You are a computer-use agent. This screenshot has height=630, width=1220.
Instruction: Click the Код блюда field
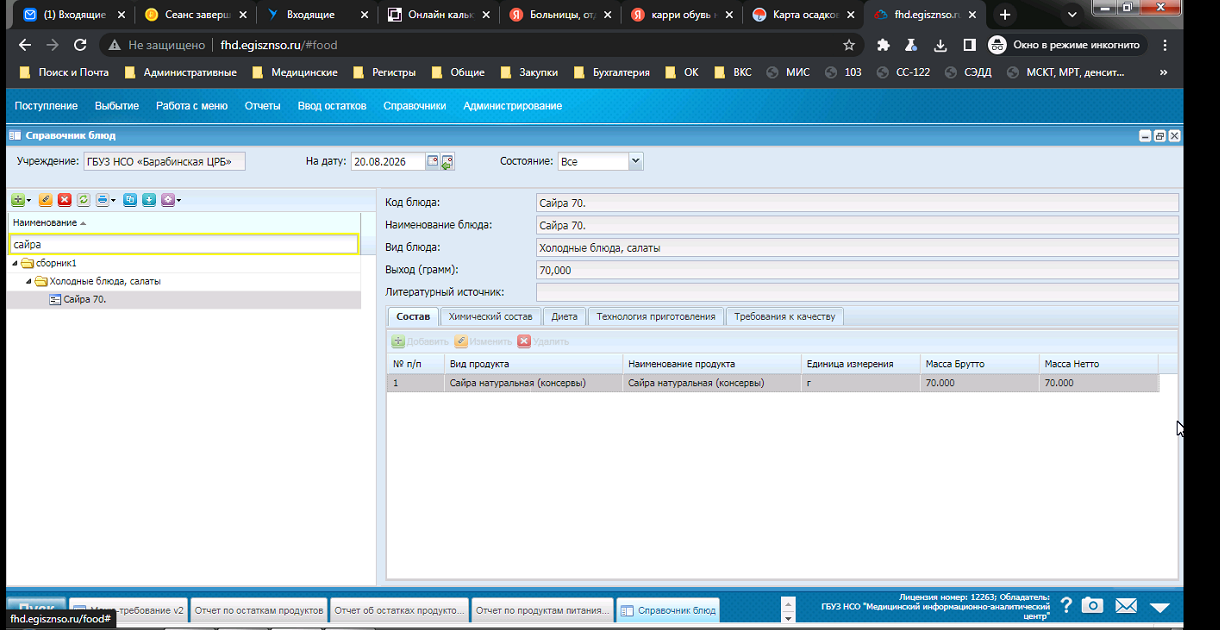(857, 203)
